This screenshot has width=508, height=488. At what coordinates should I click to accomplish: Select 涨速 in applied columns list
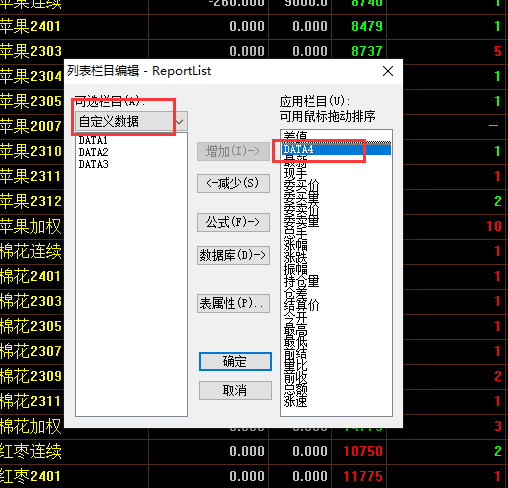pos(295,401)
